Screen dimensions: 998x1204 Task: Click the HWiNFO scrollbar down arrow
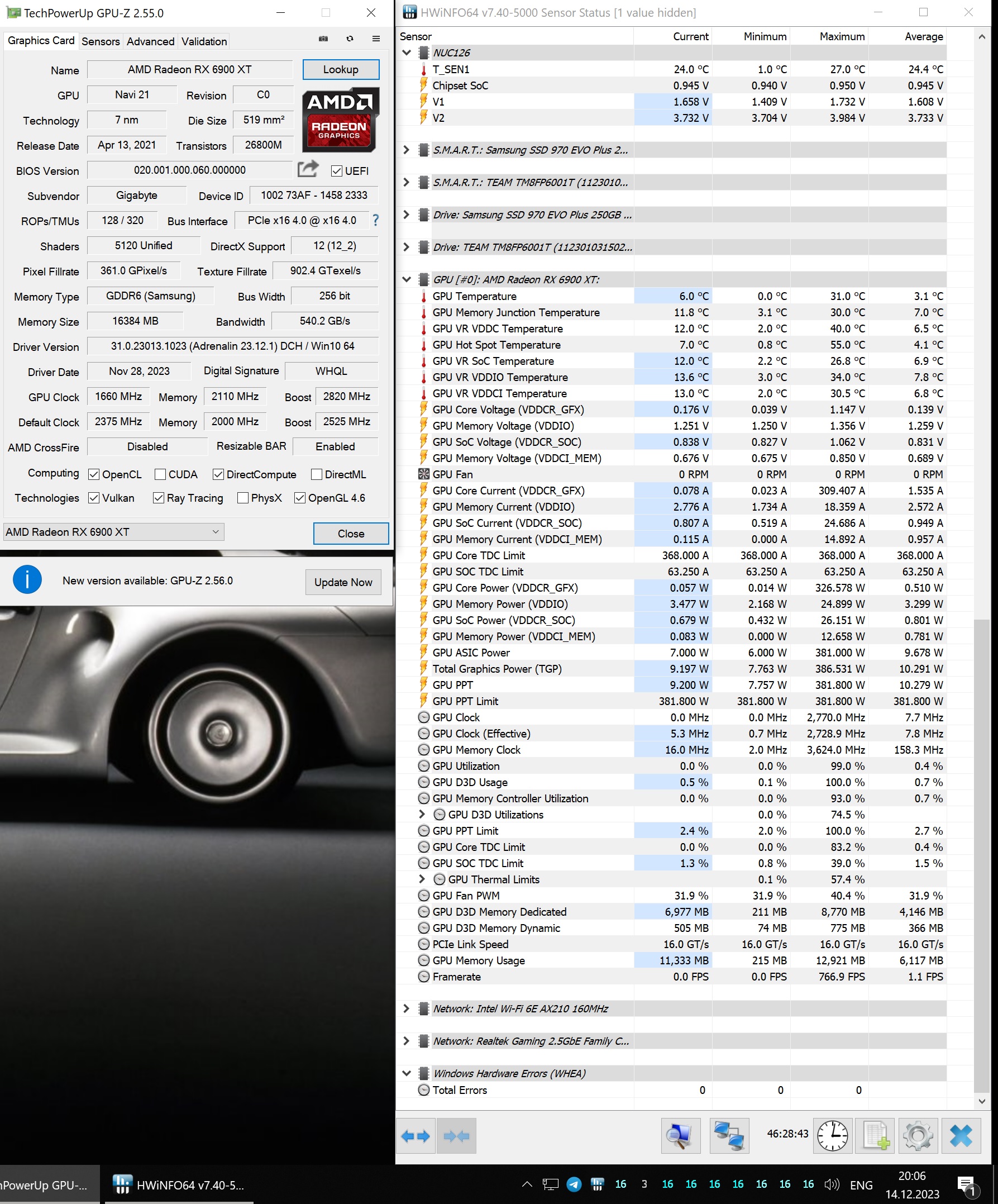tap(981, 1101)
